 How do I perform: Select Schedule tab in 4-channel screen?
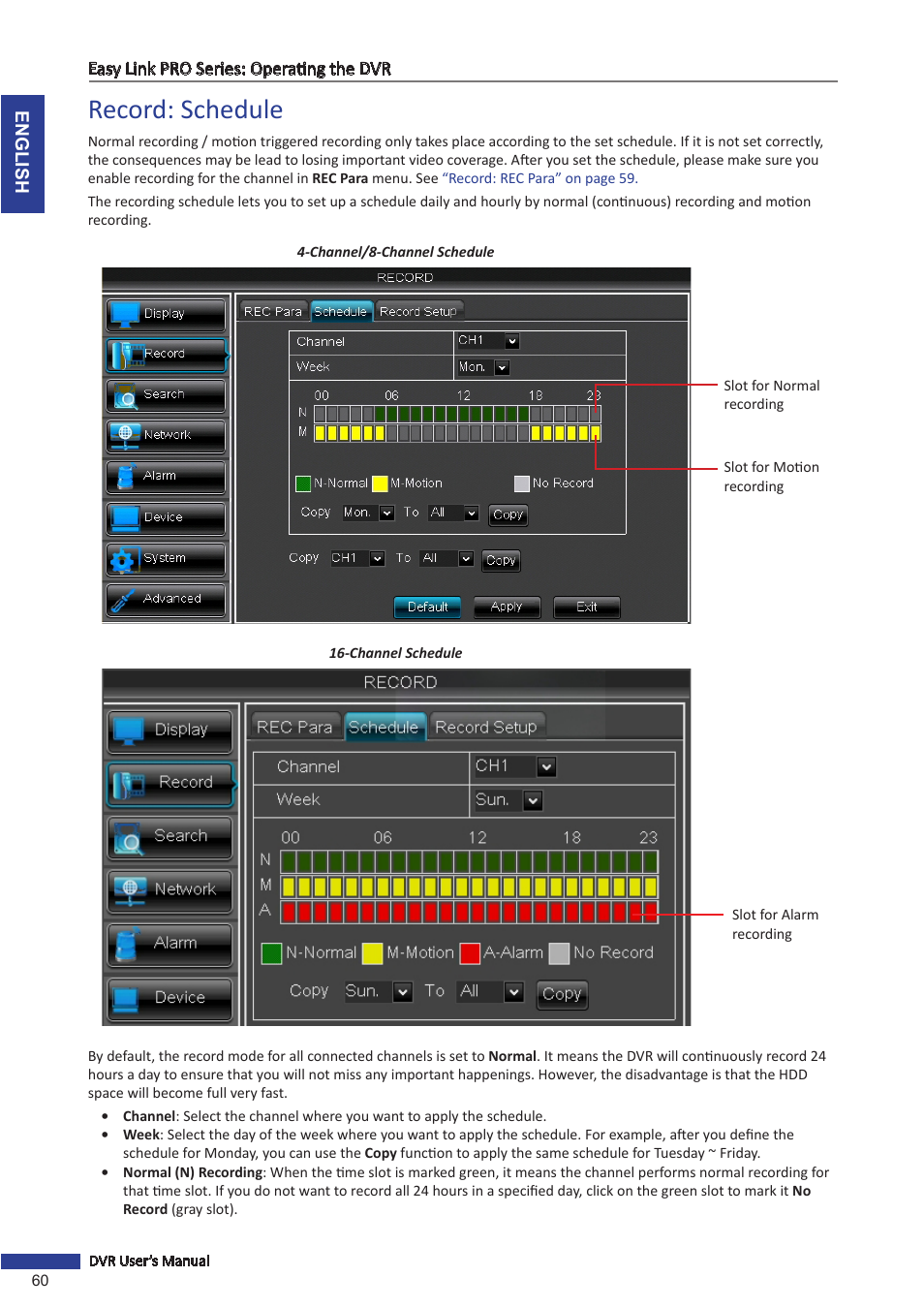point(341,312)
